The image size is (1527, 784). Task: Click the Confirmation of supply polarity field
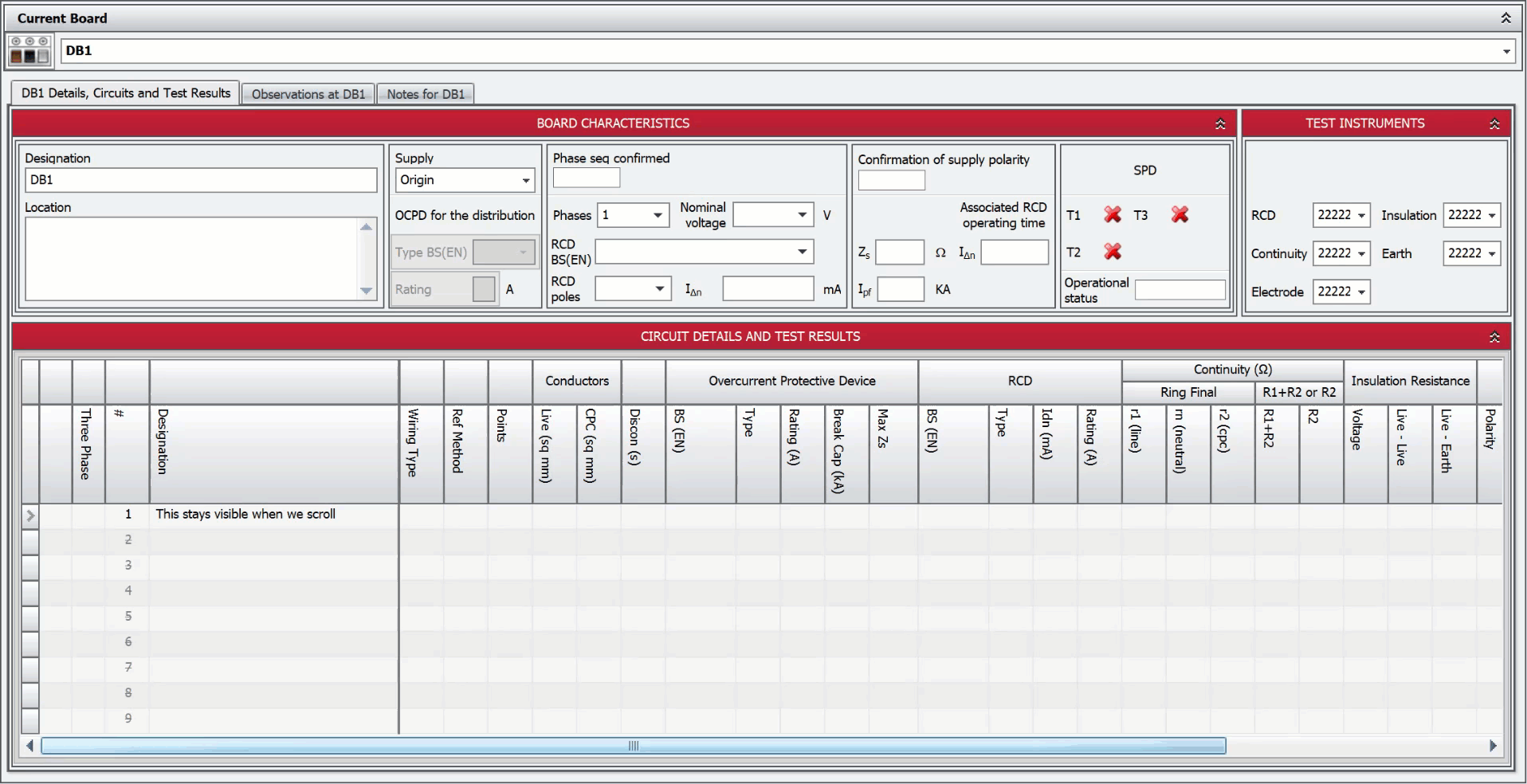click(x=892, y=180)
